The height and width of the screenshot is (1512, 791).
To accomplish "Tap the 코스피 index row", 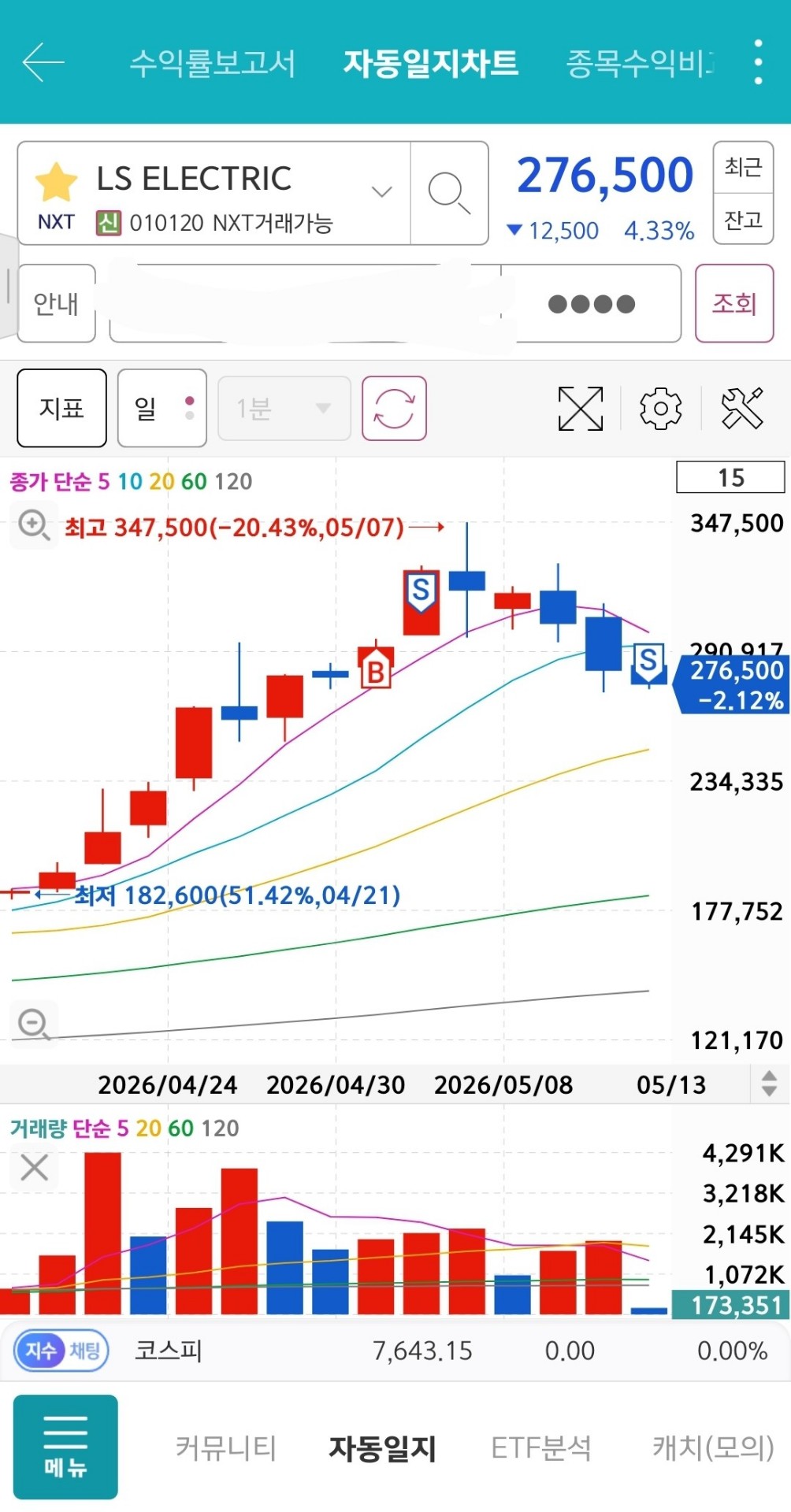I will [395, 1351].
